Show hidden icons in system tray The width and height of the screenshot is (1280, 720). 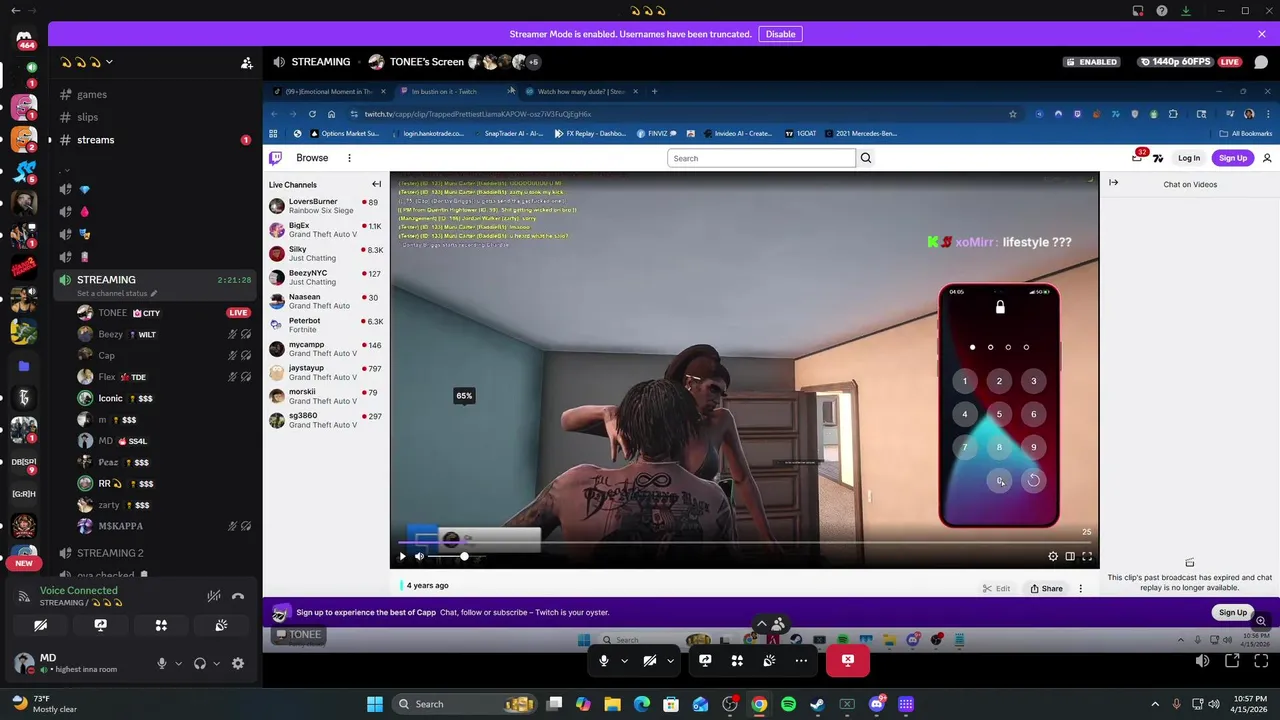pos(1155,704)
